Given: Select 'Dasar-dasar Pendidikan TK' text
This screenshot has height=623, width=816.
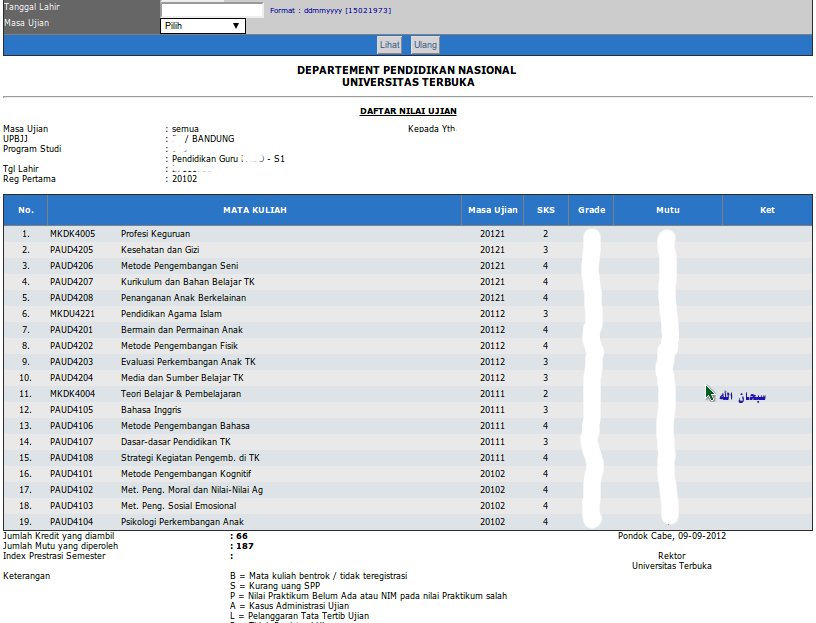Looking at the screenshot, I should coord(176,442).
